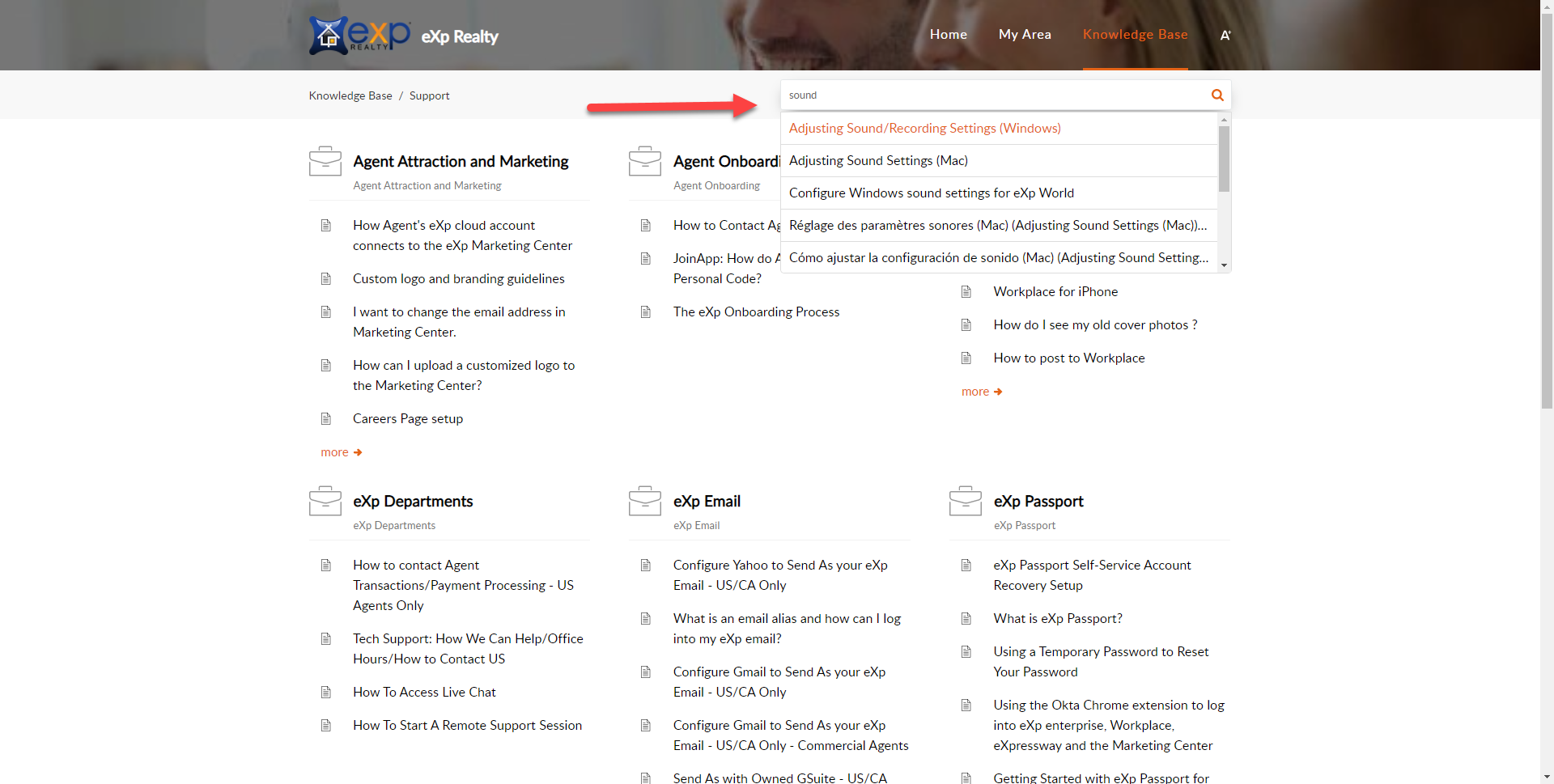1554x784 pixels.
Task: Click Agent Attraction and Marketing folder icon
Action: (325, 161)
